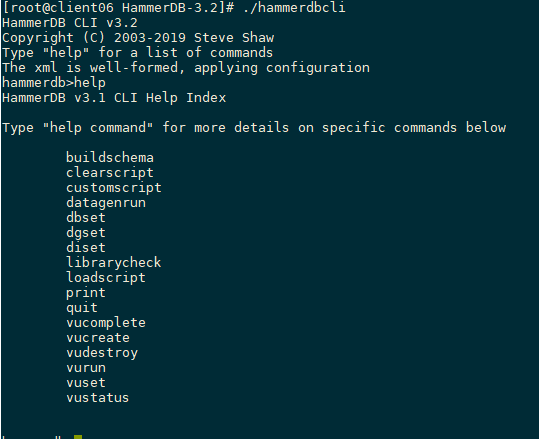Select the dgset entry in help index
539x439 pixels.
pyautogui.click(x=86, y=233)
